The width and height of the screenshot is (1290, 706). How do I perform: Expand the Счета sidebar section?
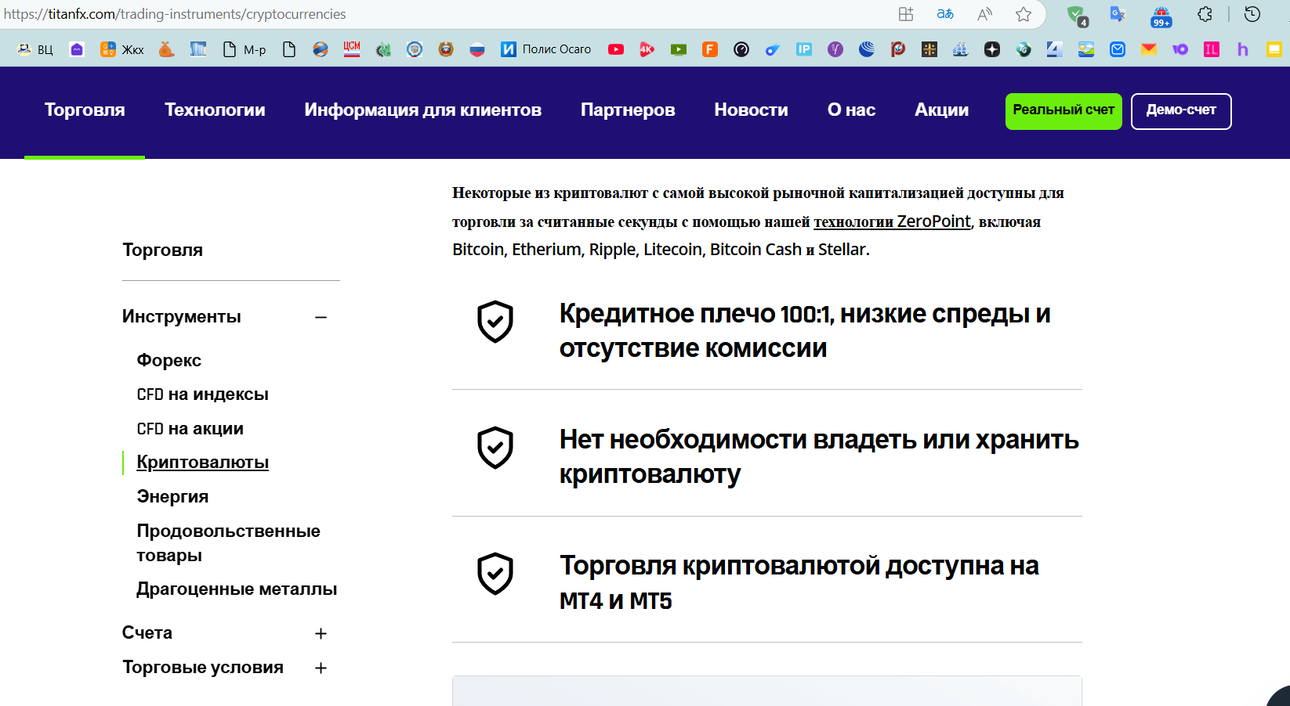click(321, 634)
